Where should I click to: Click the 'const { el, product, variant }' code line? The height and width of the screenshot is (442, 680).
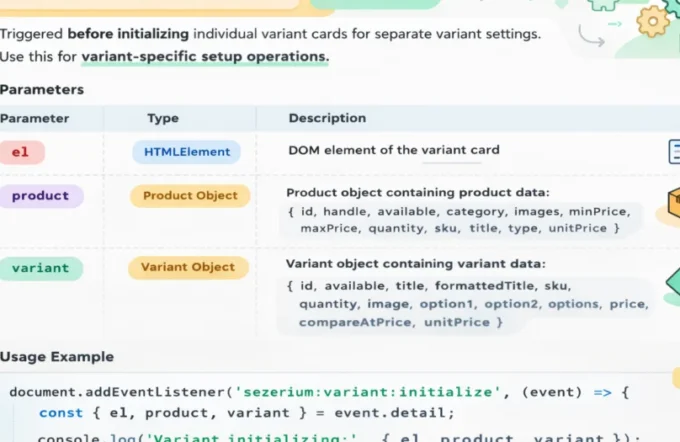(246, 413)
